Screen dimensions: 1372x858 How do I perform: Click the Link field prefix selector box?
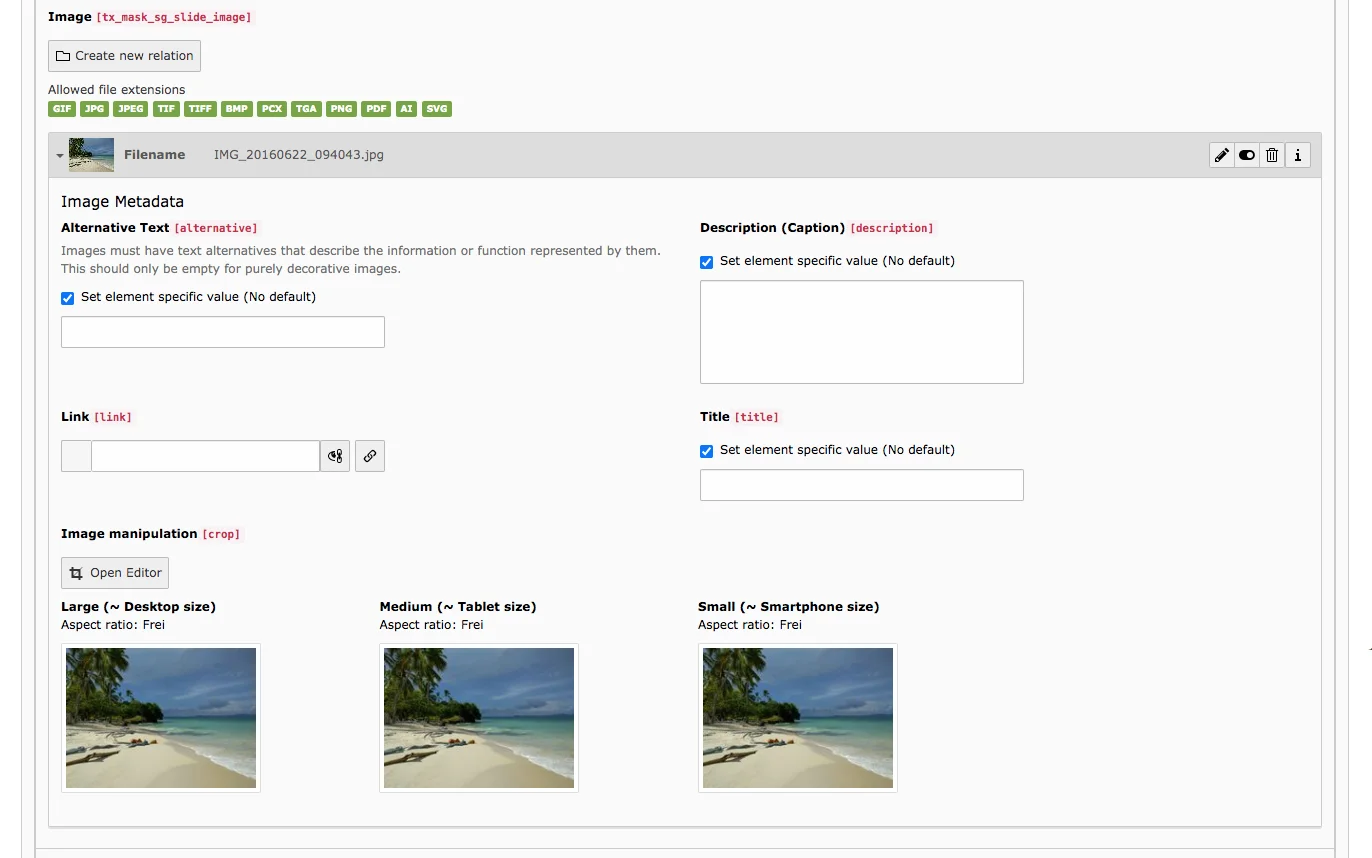click(x=75, y=456)
